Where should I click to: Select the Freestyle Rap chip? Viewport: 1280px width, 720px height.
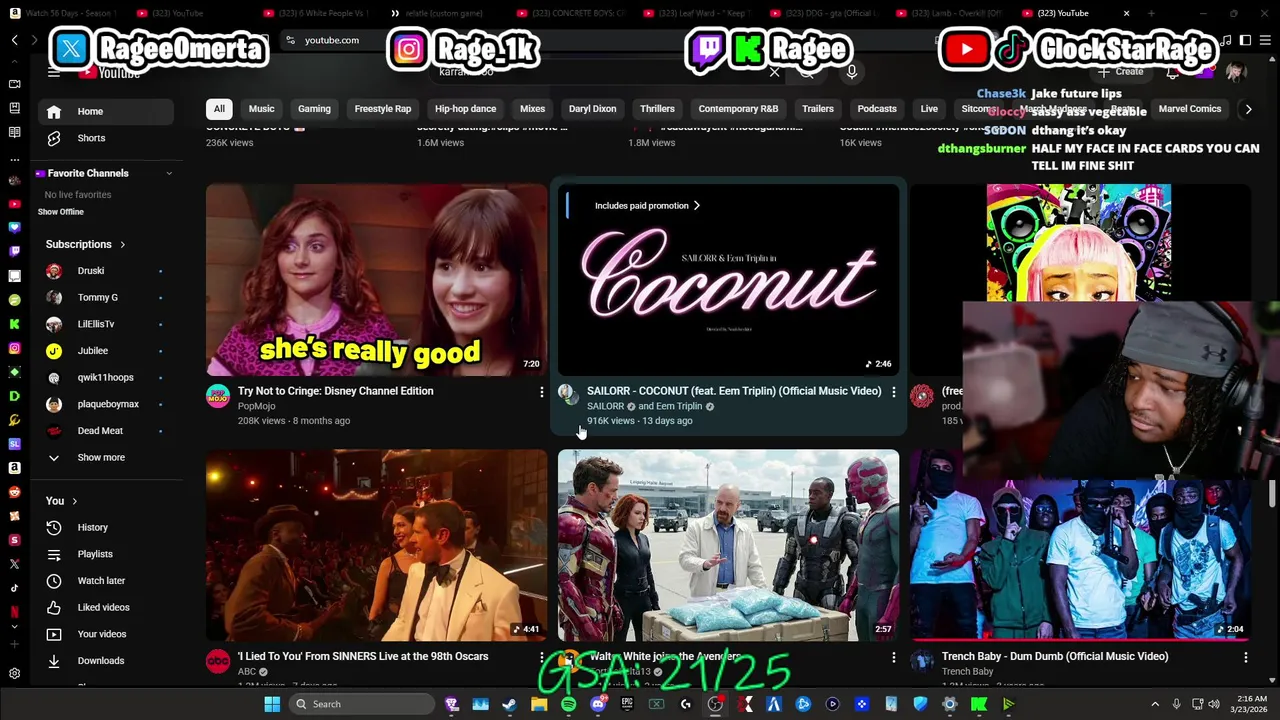pyautogui.click(x=383, y=109)
